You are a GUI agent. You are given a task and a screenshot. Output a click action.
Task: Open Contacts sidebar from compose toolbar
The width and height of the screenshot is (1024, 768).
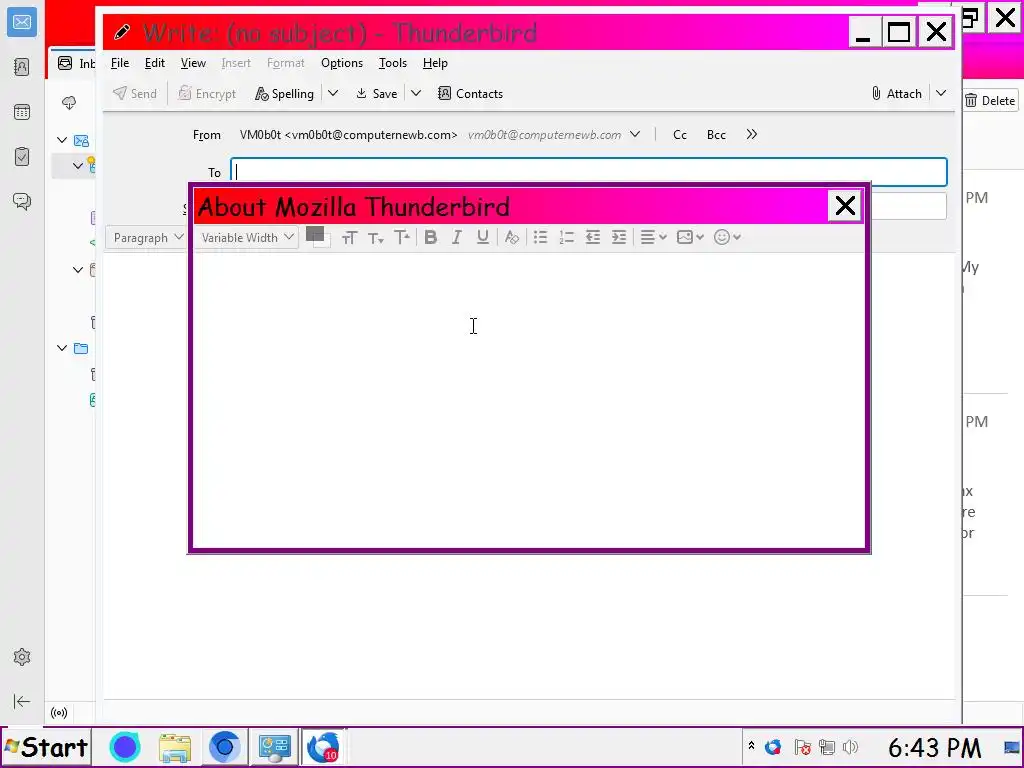pos(470,94)
